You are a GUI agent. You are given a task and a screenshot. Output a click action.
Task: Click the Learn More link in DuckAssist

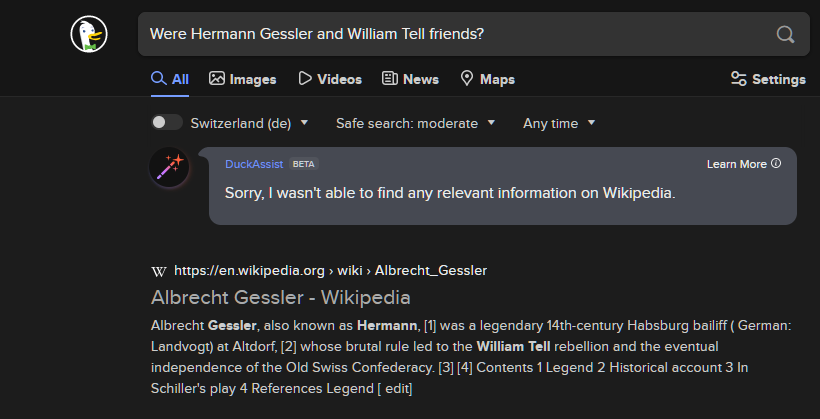click(736, 164)
